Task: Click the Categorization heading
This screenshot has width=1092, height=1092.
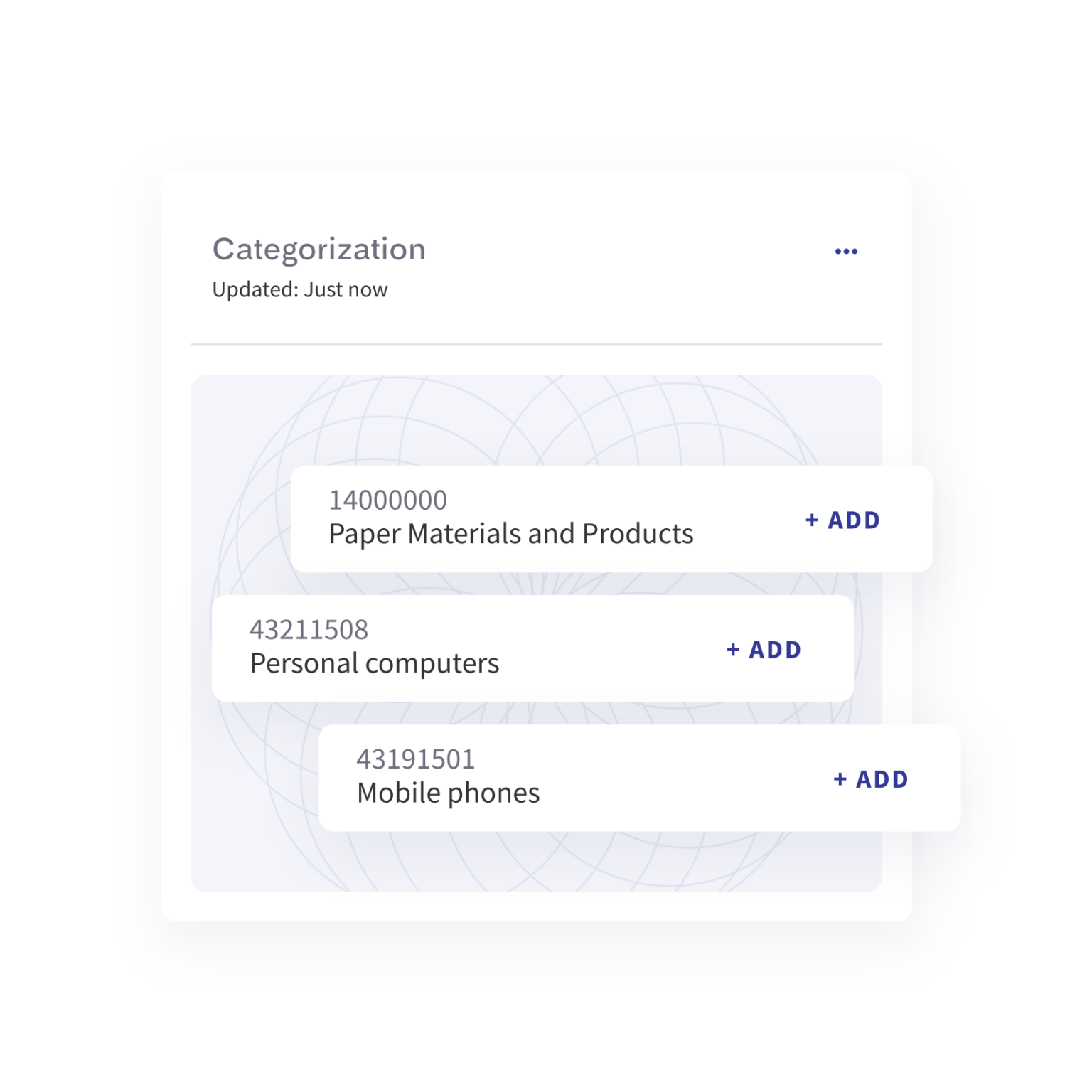Action: click(x=318, y=250)
